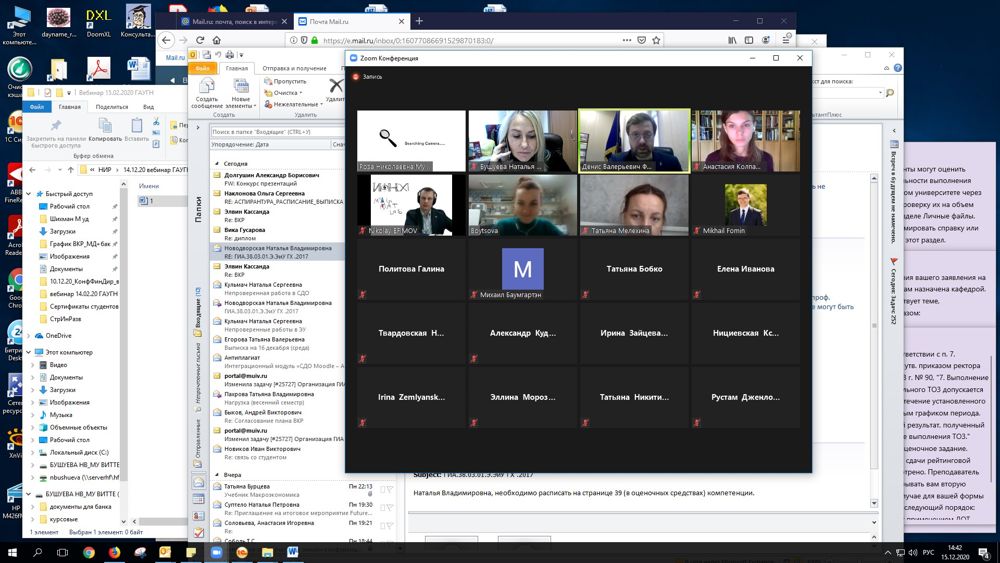Open email from Быков, Андрей Викторович

[278, 416]
